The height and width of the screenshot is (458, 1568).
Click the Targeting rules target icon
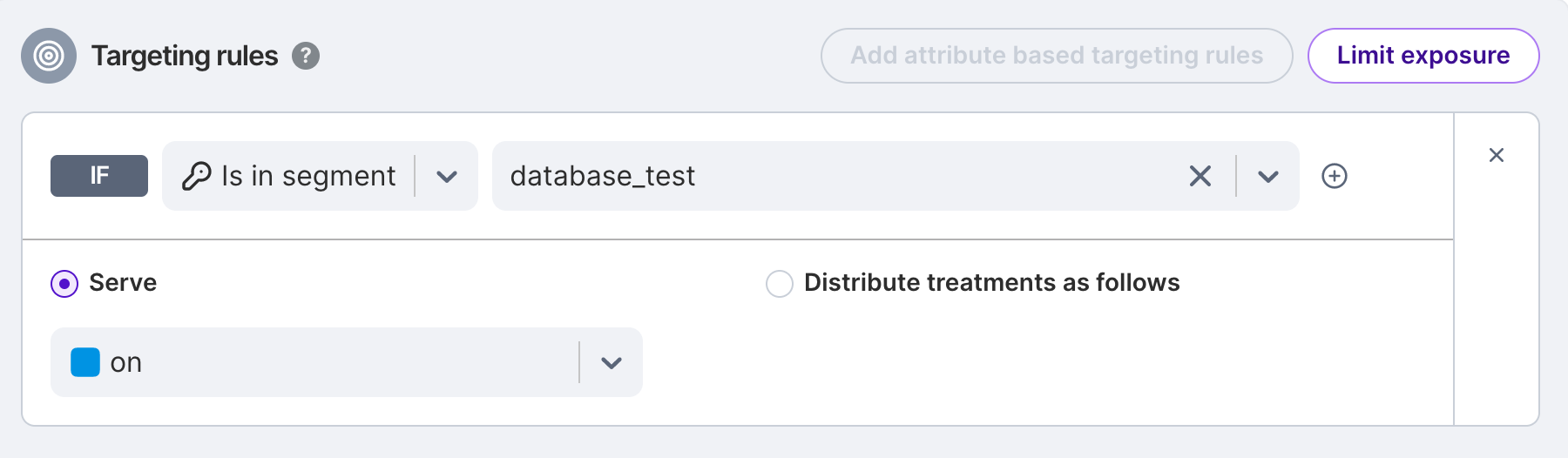(49, 56)
